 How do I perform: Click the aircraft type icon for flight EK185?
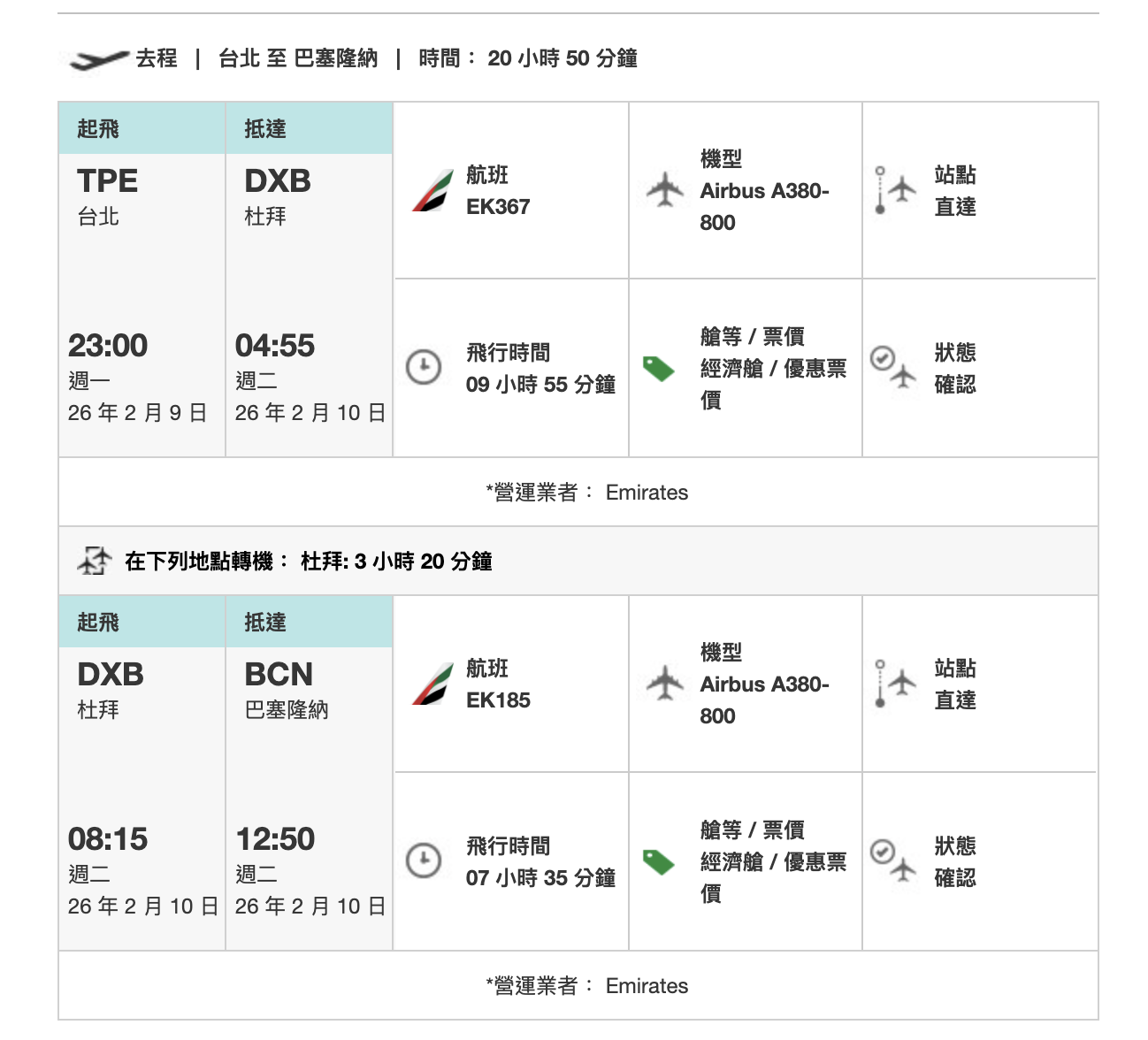coord(665,684)
